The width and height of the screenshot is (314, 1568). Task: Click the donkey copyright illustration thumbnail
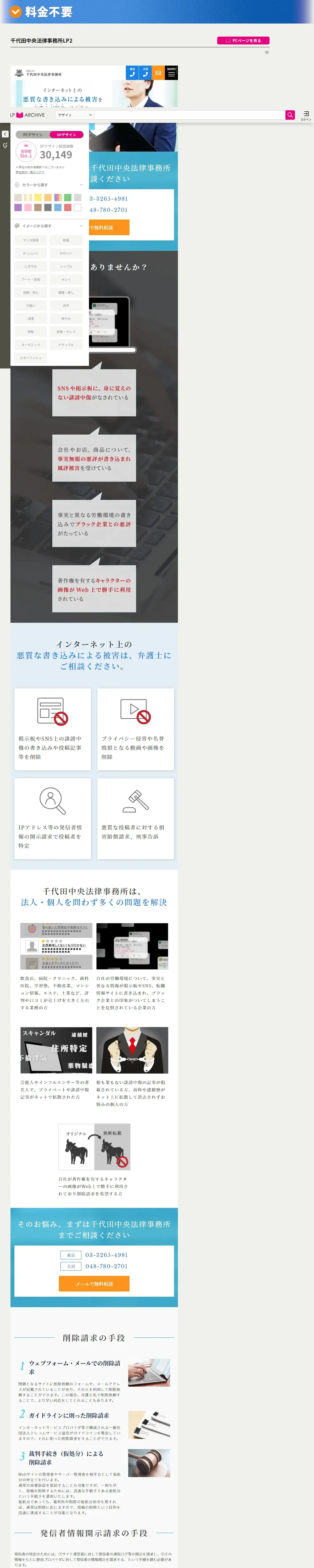(94, 1147)
